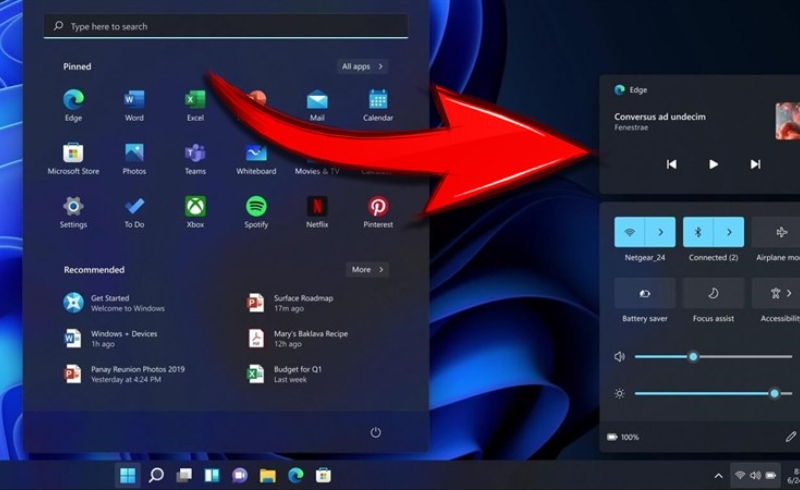Image resolution: width=800 pixels, height=490 pixels.
Task: Expand the Accessibility options chevron
Action: (789, 293)
